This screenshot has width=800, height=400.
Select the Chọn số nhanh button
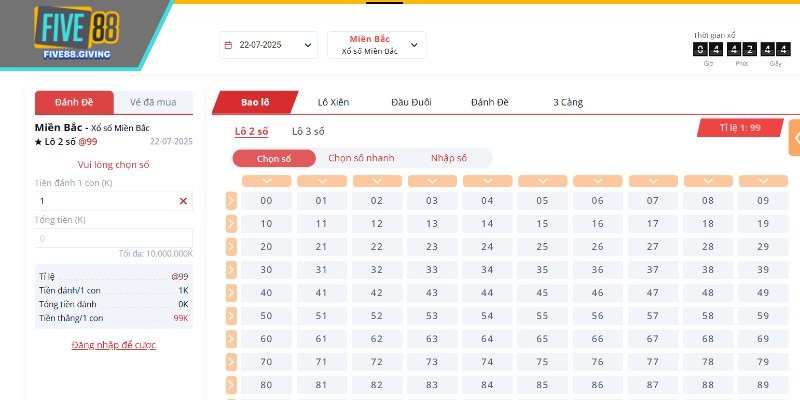click(x=361, y=158)
